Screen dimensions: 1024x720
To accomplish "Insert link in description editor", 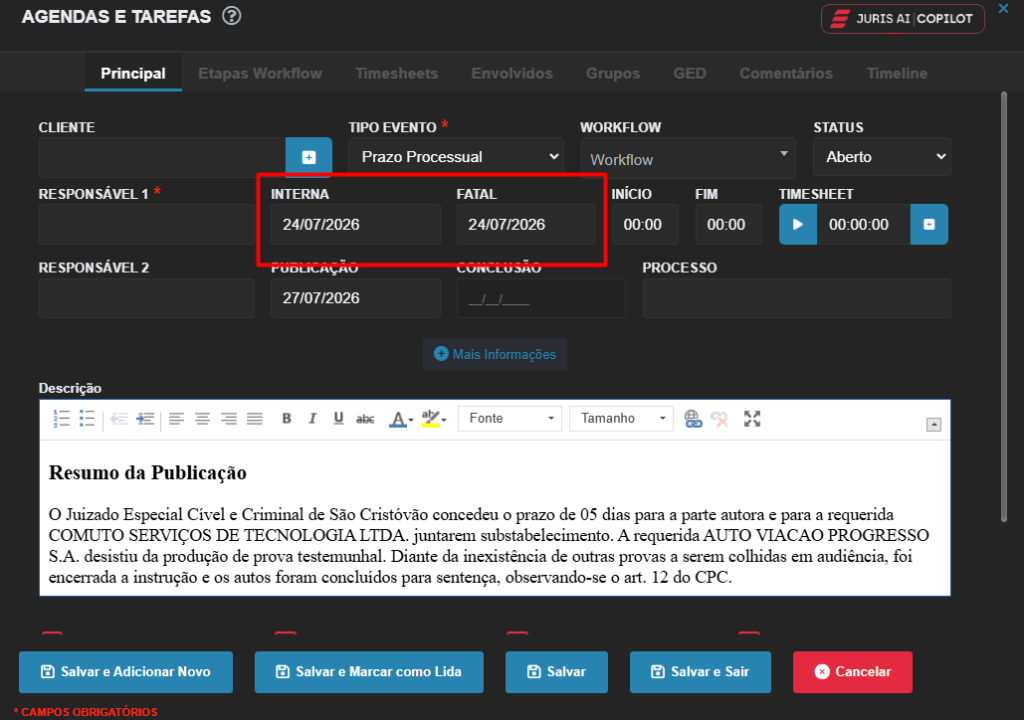I will coord(693,419).
